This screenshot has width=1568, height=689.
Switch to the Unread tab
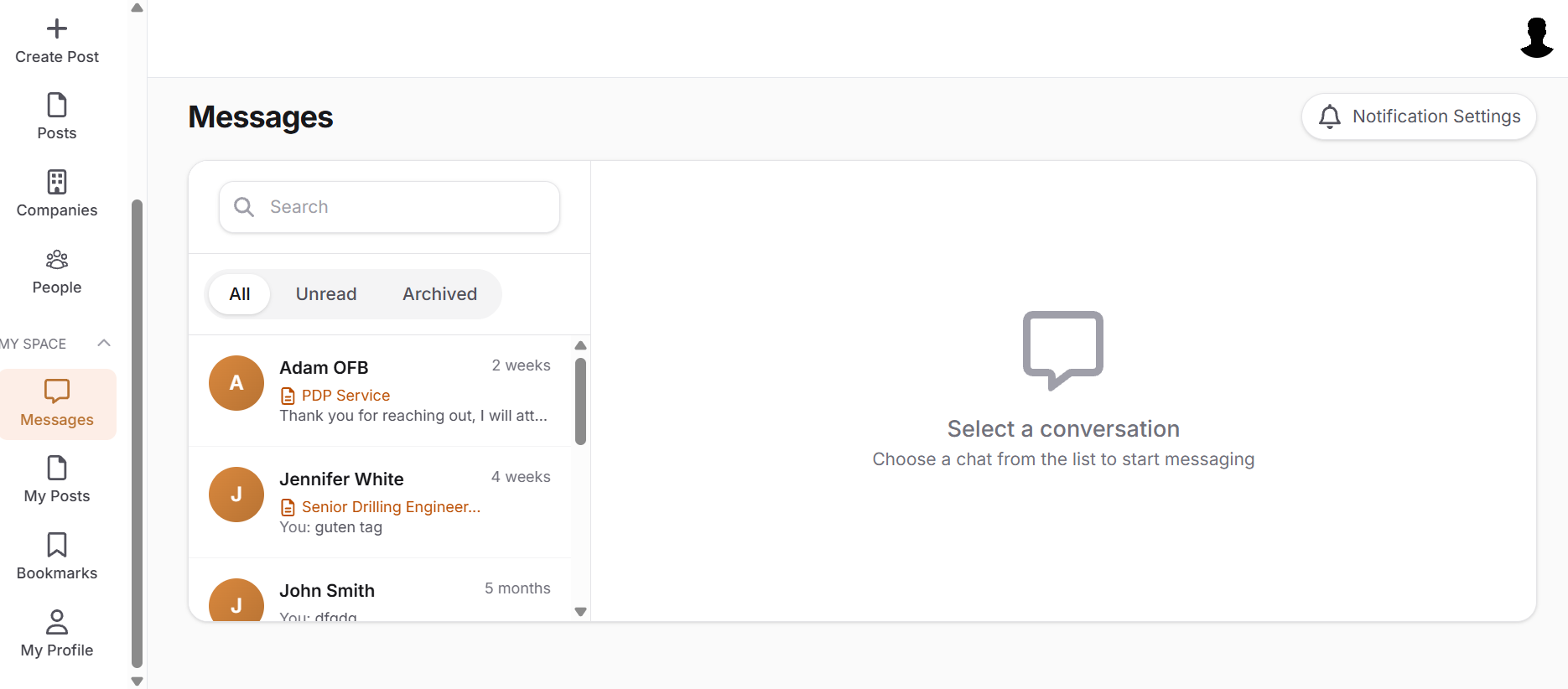pos(326,294)
